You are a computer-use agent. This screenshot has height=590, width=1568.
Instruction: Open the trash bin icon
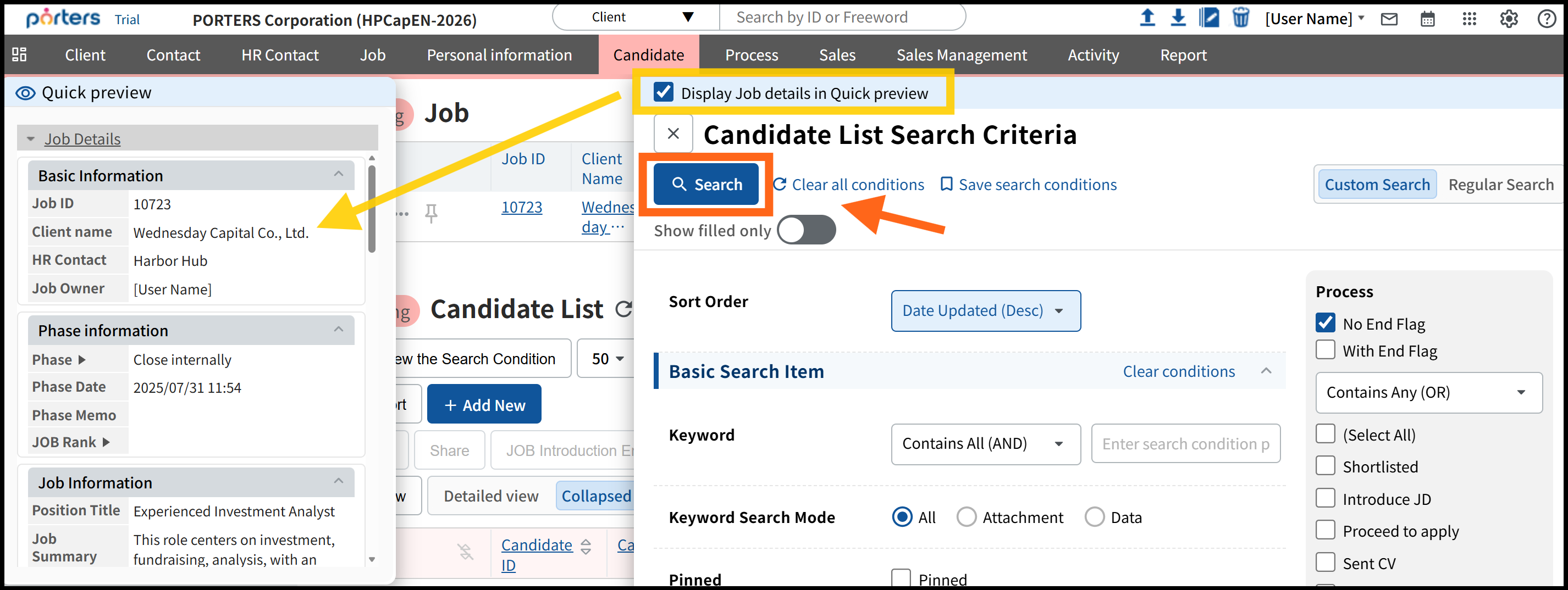tap(1240, 18)
